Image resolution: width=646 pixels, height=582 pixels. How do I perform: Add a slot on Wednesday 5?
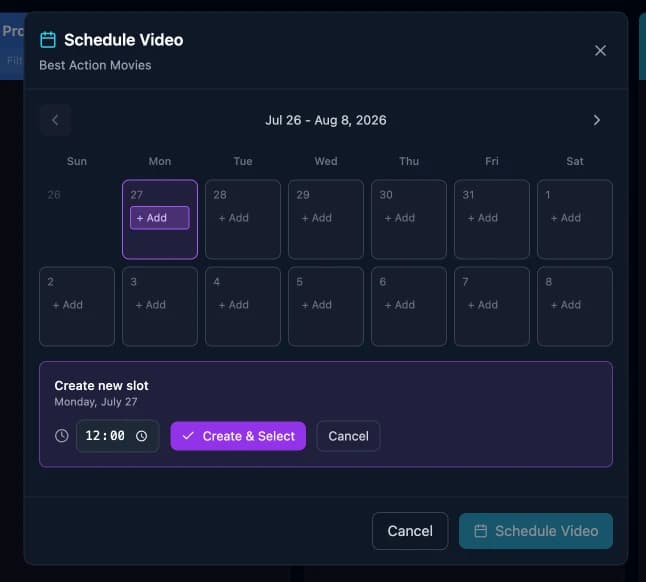(317, 305)
